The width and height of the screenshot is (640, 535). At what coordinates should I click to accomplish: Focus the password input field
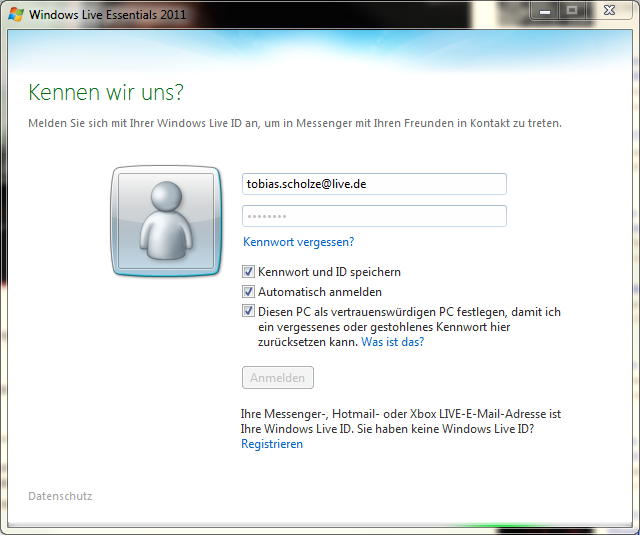tap(374, 216)
